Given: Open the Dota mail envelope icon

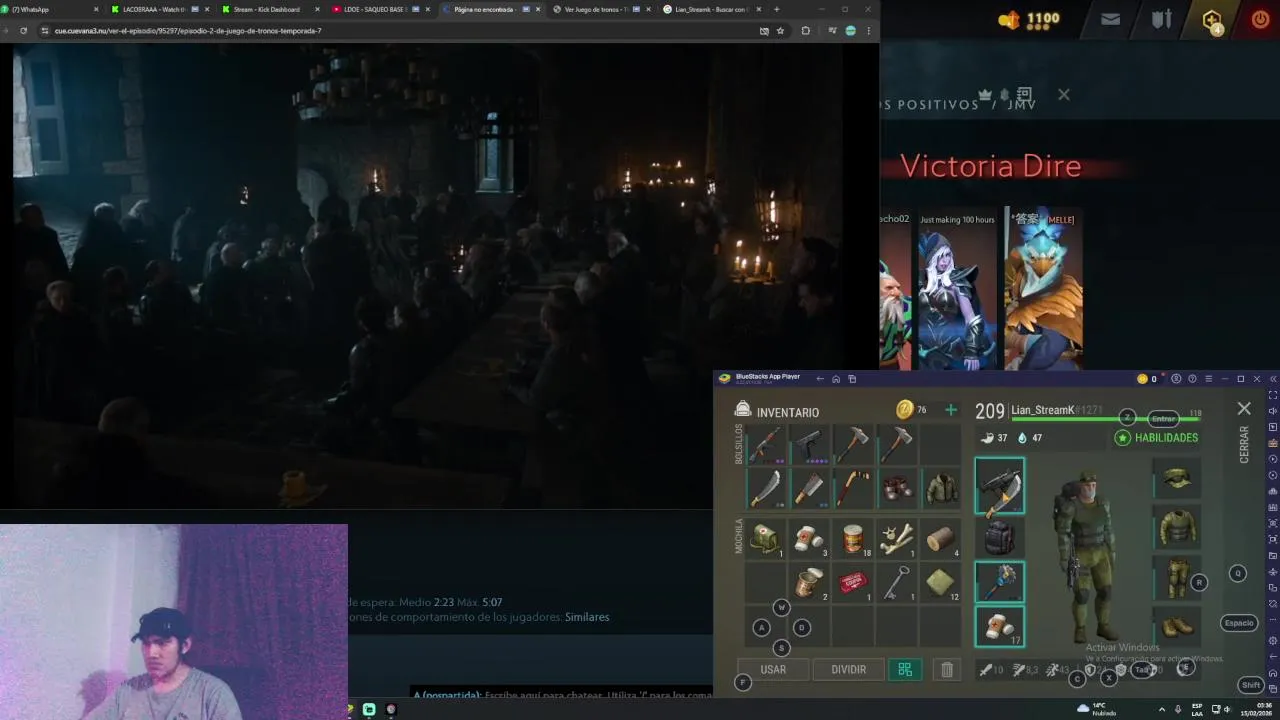Looking at the screenshot, I should click(x=1110, y=19).
